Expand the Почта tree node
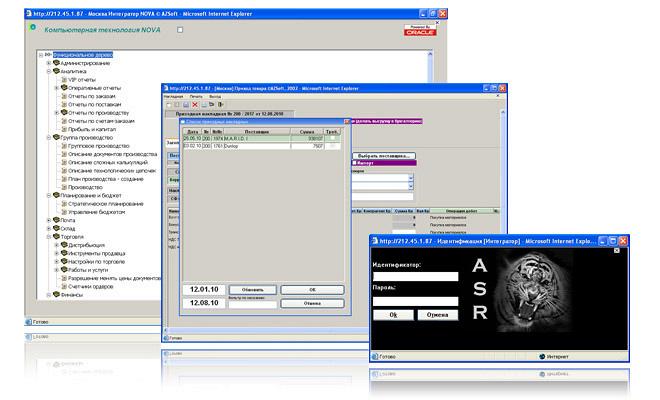 coord(47,220)
